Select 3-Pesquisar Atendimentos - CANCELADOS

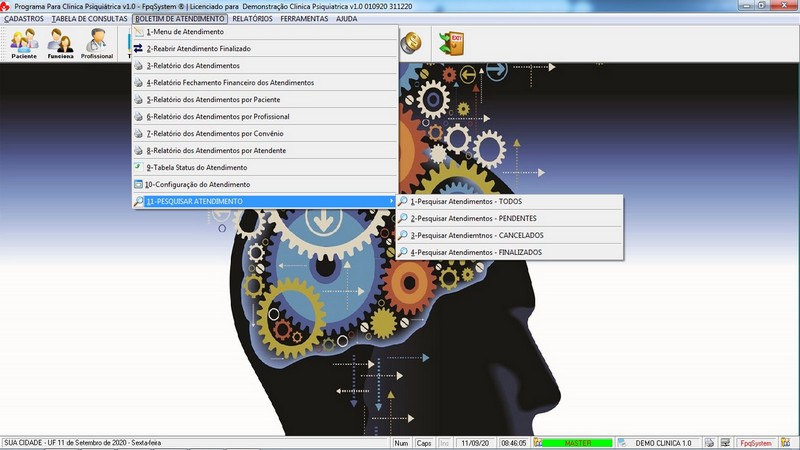click(x=510, y=235)
